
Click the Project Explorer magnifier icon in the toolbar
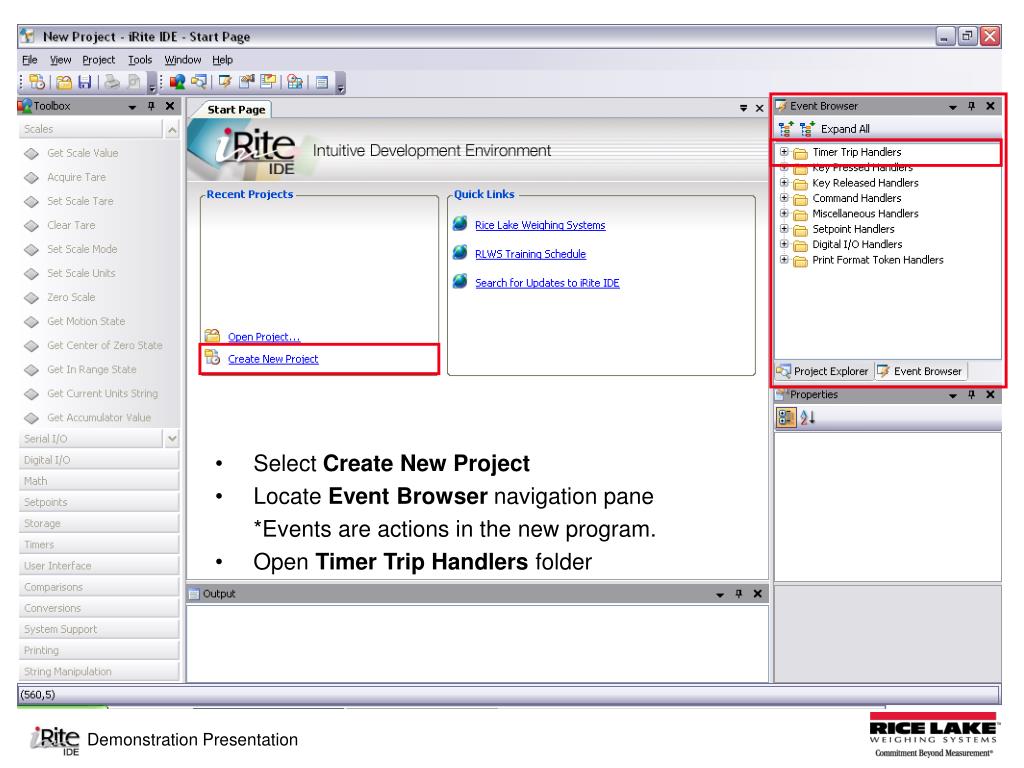point(199,82)
